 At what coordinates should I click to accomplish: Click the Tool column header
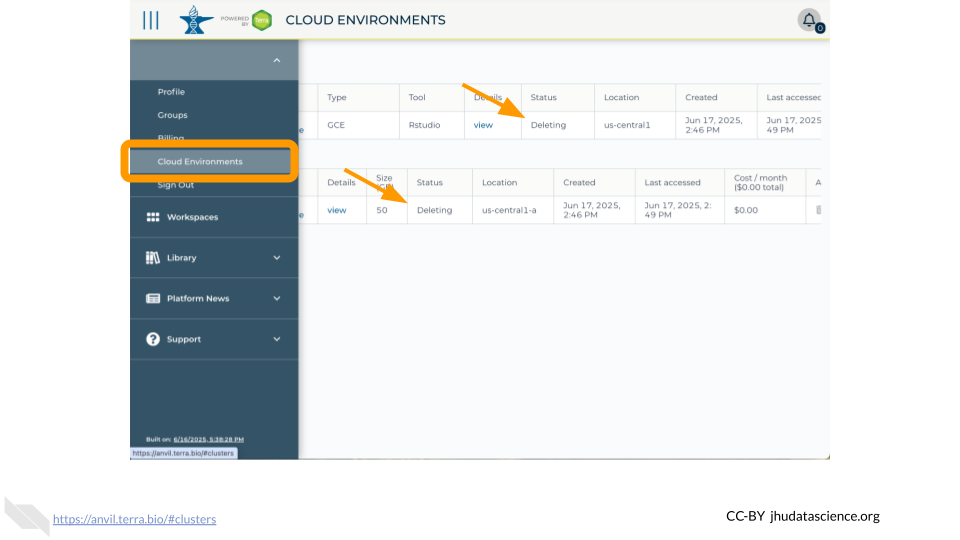(x=417, y=97)
